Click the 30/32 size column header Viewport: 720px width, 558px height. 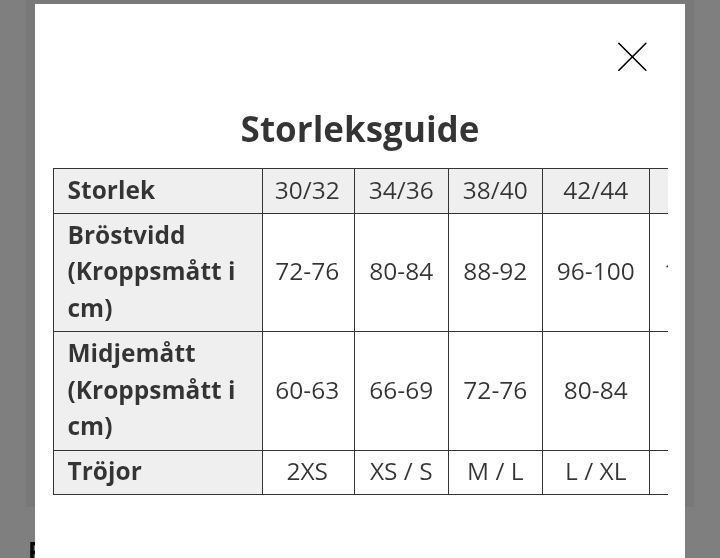307,190
